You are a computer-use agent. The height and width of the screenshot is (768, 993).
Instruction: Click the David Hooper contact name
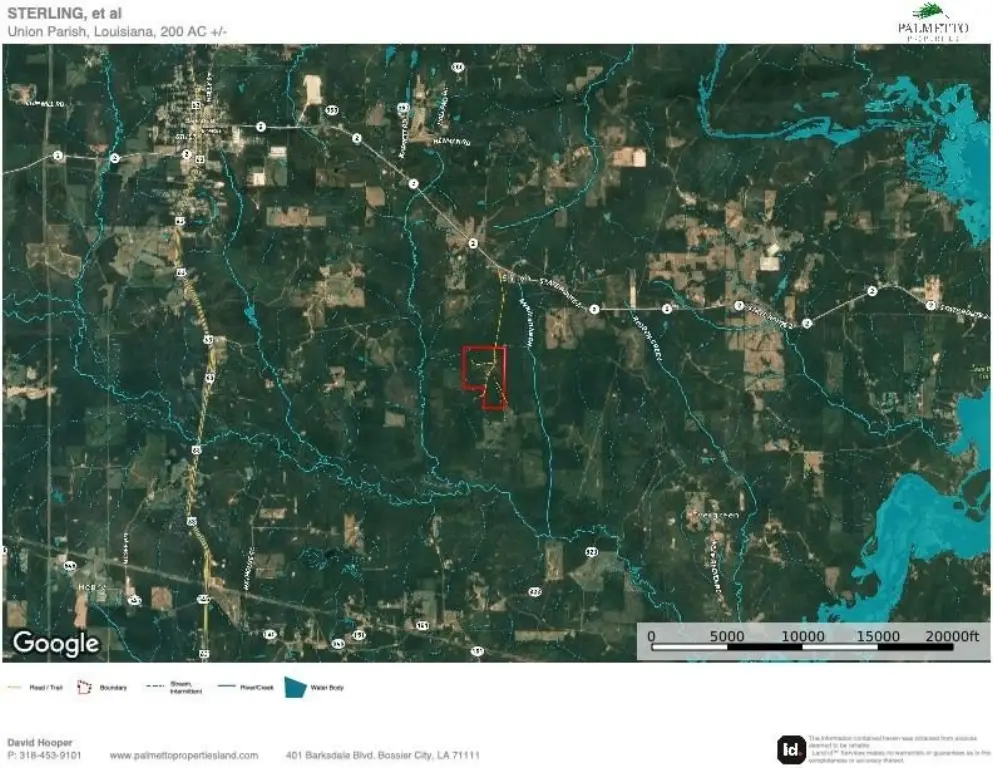point(40,743)
